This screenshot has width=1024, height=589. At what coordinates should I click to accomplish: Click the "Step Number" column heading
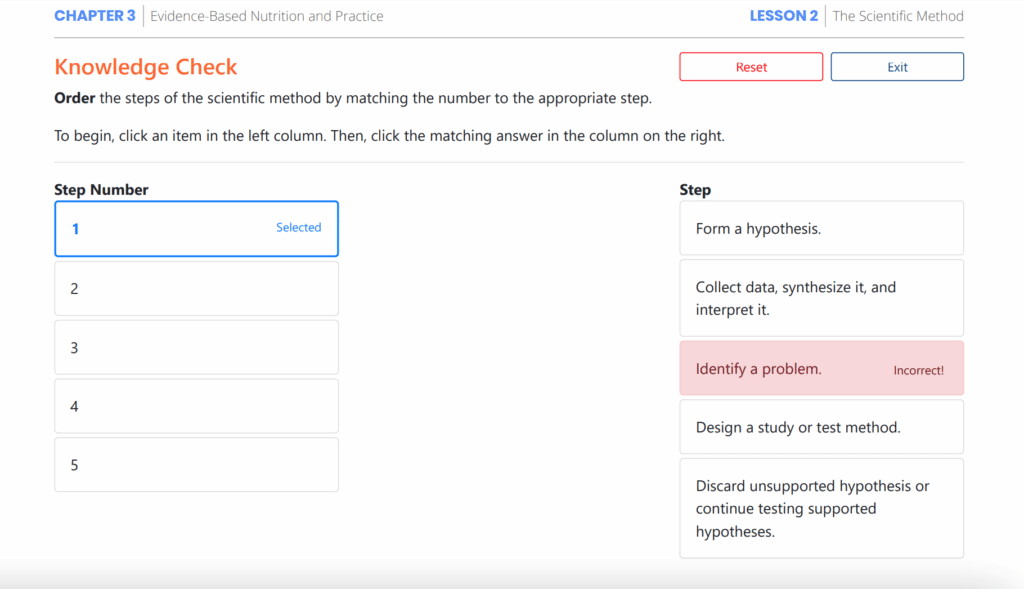pyautogui.click(x=101, y=189)
